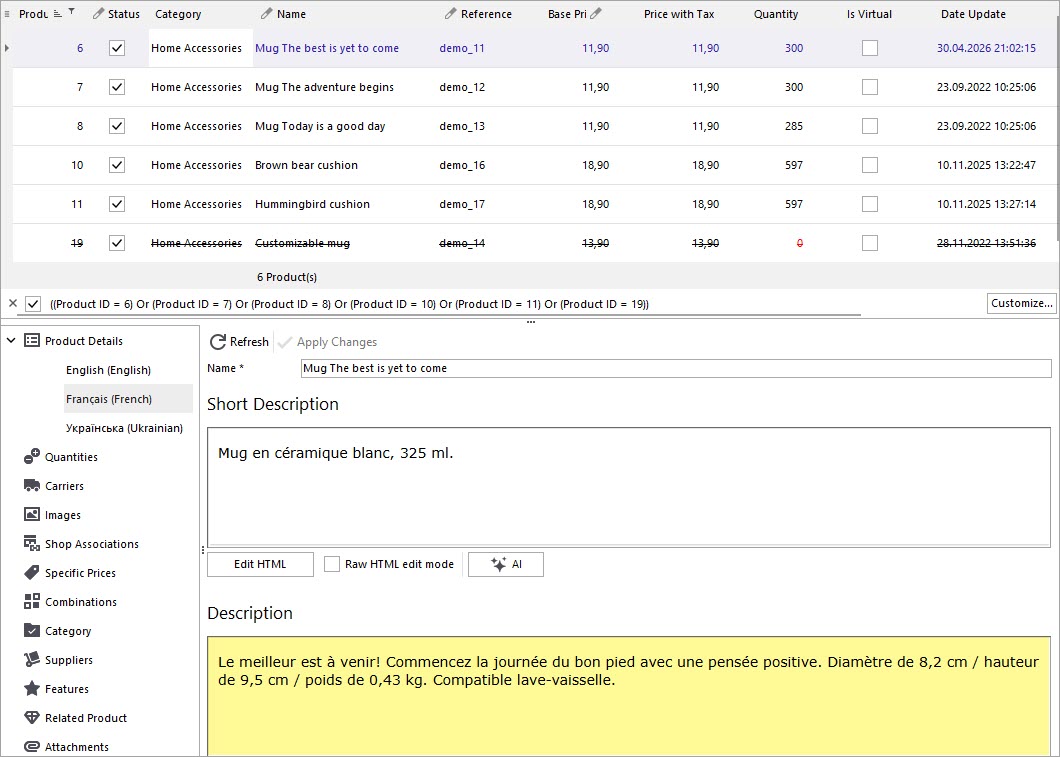Click the grid menu icon at top-left corner
The image size is (1060, 757).
point(7,14)
